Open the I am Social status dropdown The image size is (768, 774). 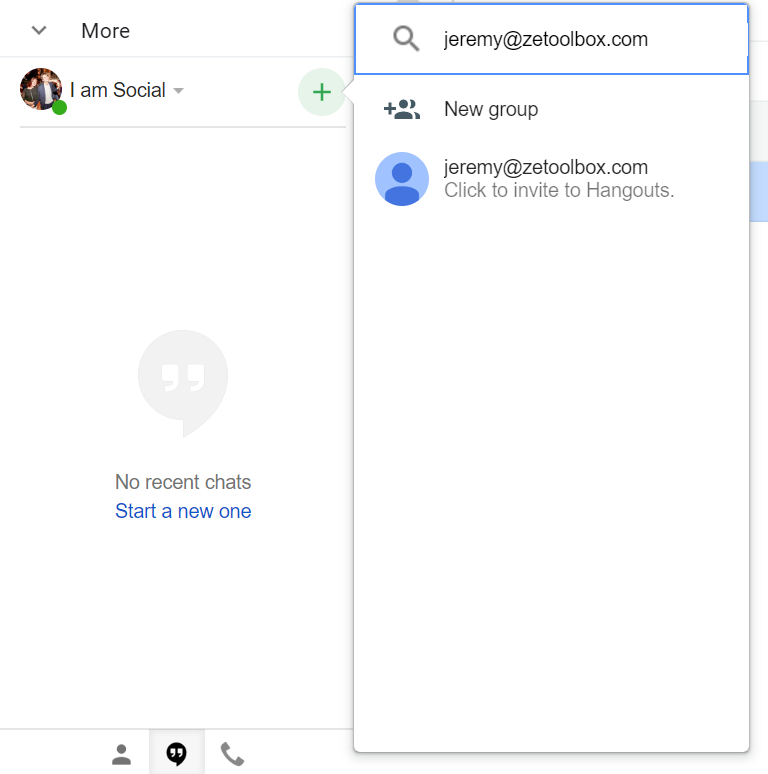179,90
